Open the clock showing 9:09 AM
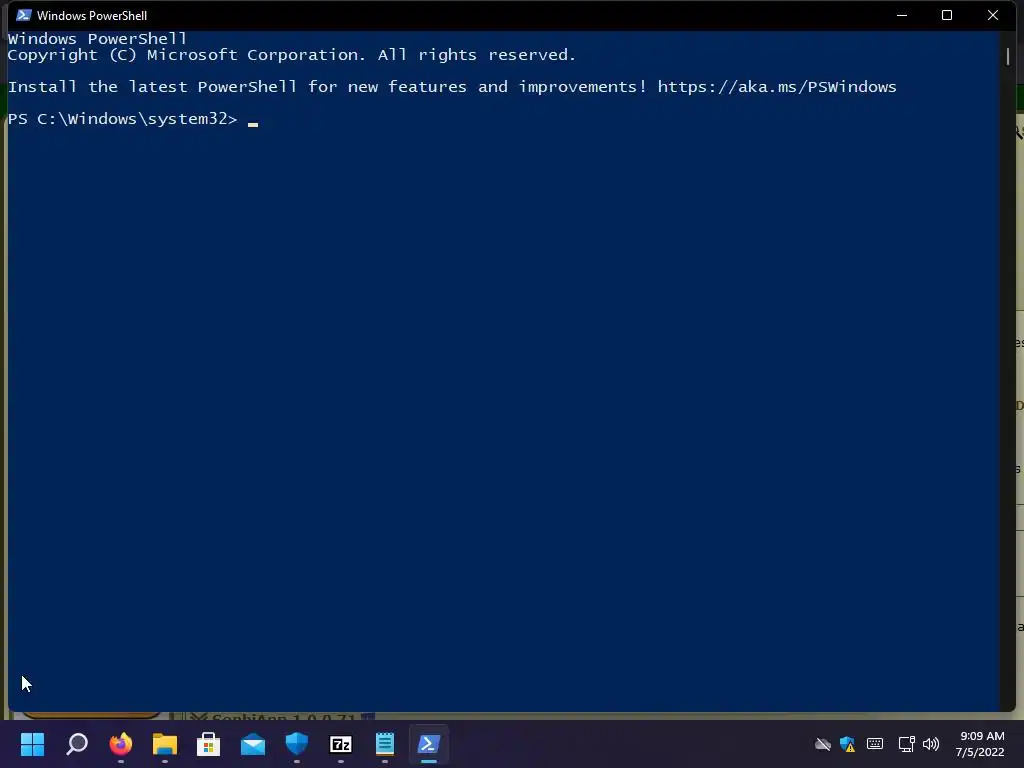Viewport: 1024px width, 768px height. point(980,744)
